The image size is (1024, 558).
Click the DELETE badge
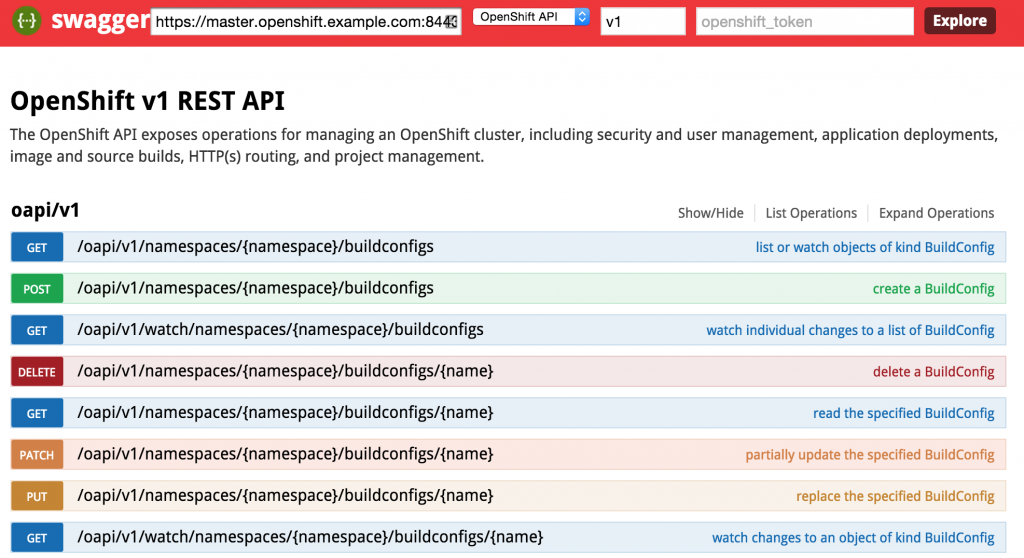point(37,372)
